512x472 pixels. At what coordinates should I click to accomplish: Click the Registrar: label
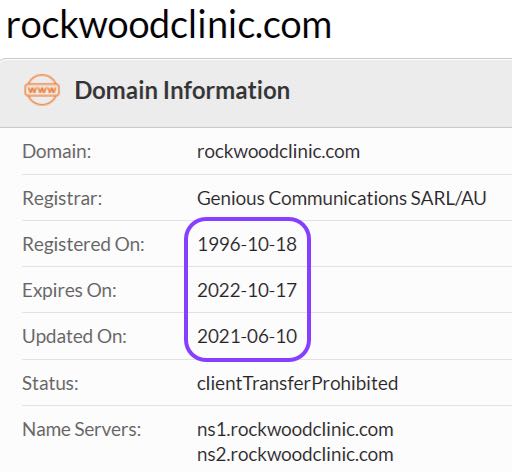pos(62,198)
